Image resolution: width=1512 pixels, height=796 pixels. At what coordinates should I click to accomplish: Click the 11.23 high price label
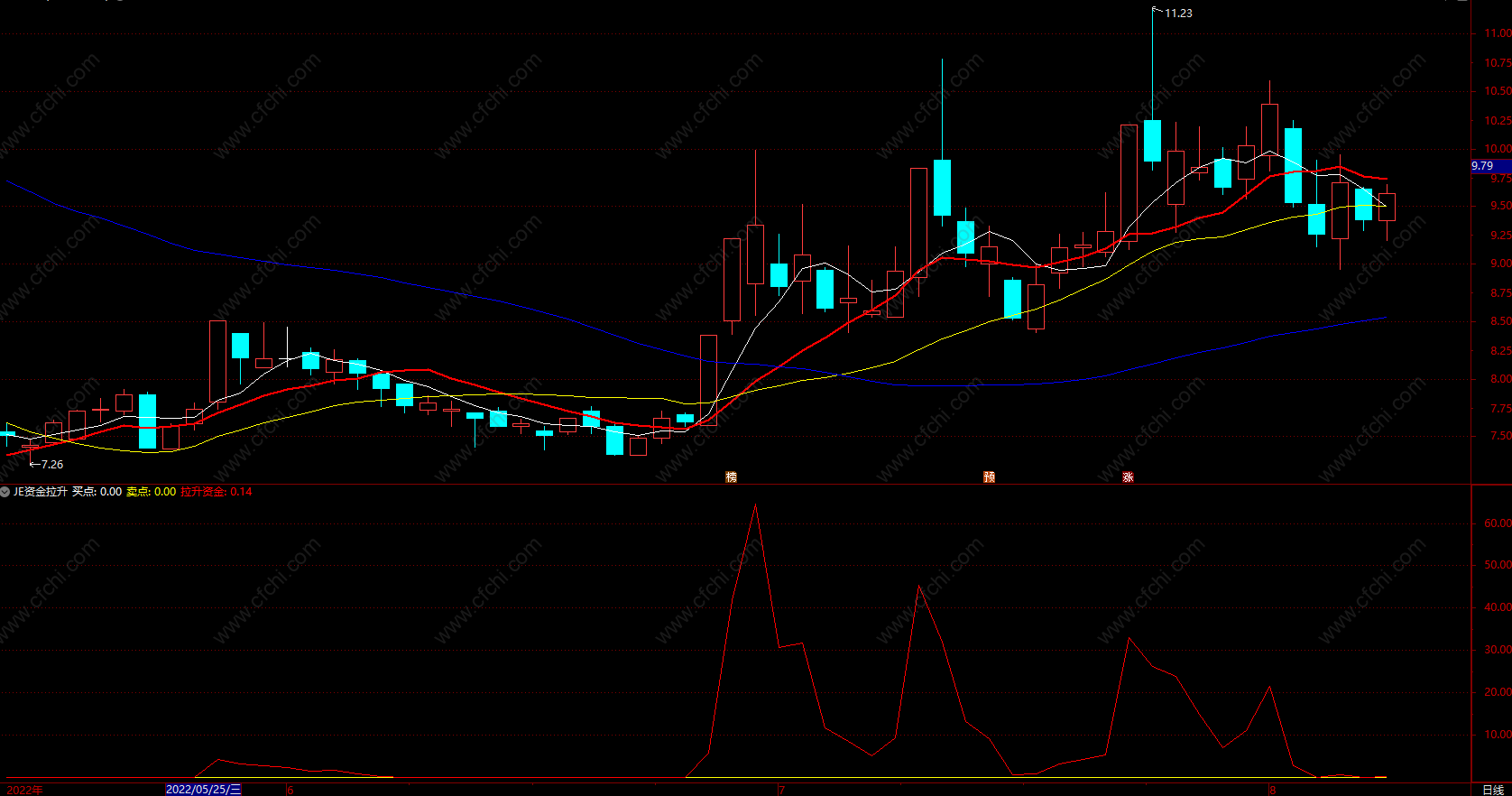point(1178,14)
